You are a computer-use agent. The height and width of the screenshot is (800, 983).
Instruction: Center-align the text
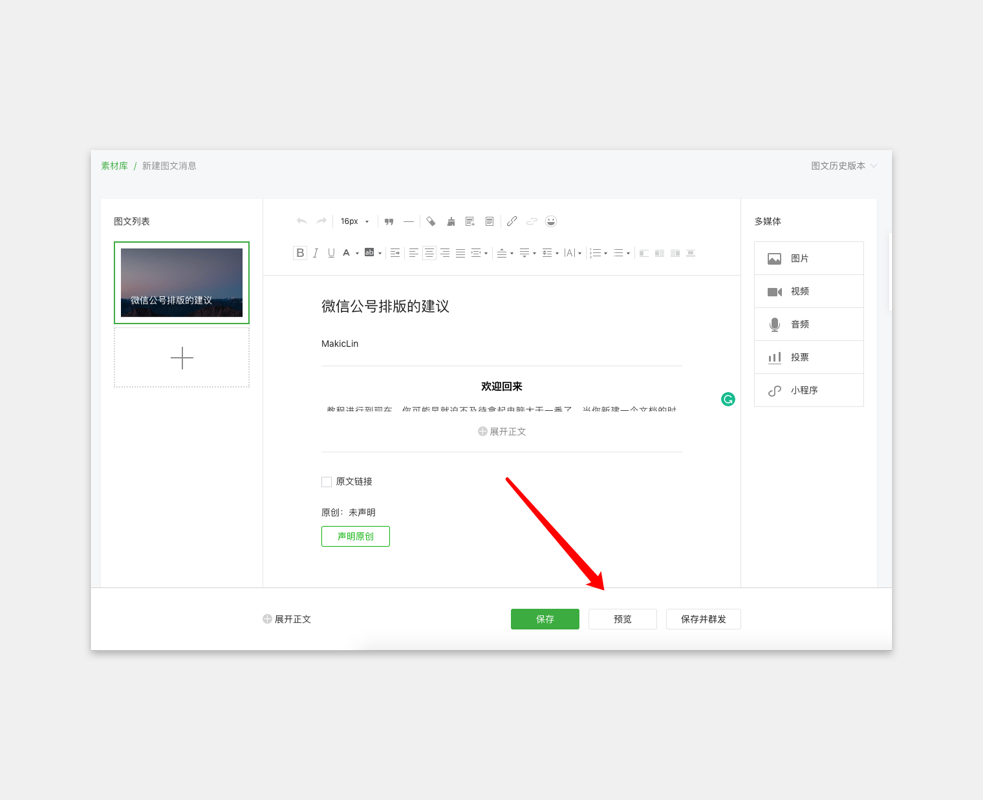coord(429,253)
